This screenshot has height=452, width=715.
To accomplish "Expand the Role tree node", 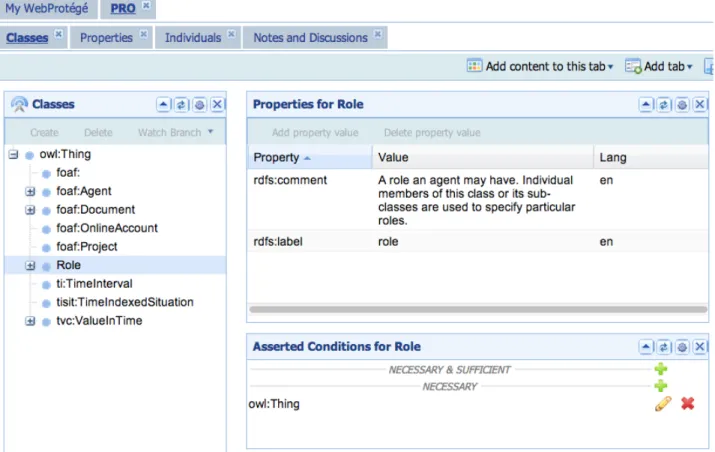I will pos(30,265).
